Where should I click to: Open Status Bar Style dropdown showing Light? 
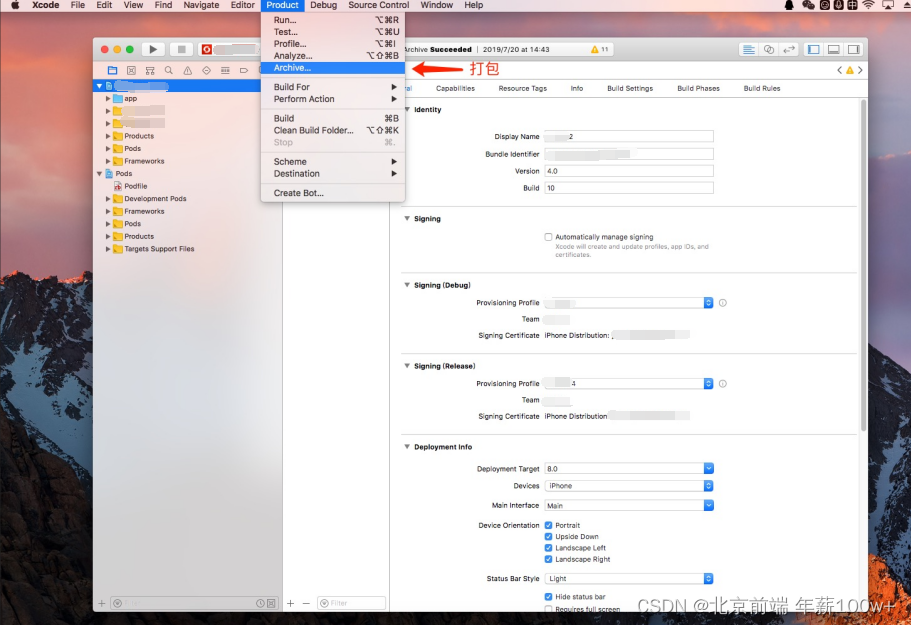tap(629, 579)
